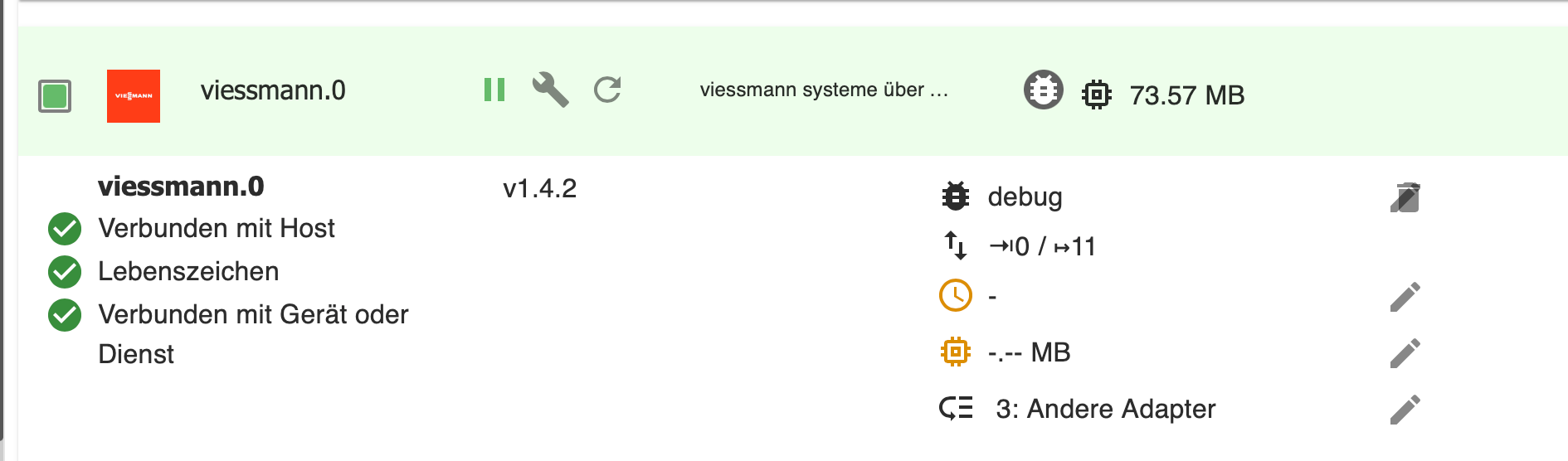Edit the tier 3: Andere Adapter pencil

(1405, 409)
